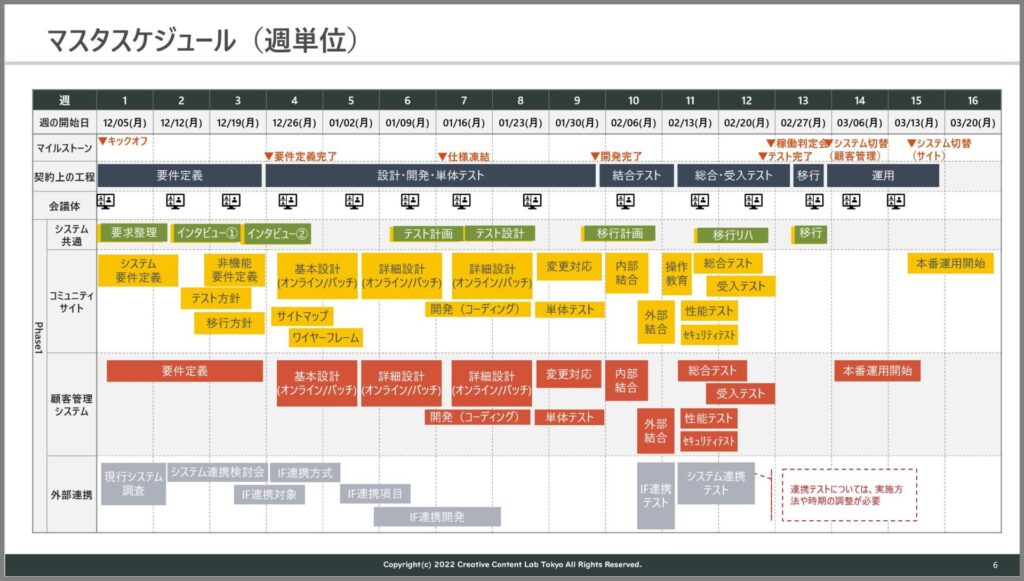Select the 02/06(月) week header cell
This screenshot has height=581, width=1024.
coord(632,120)
